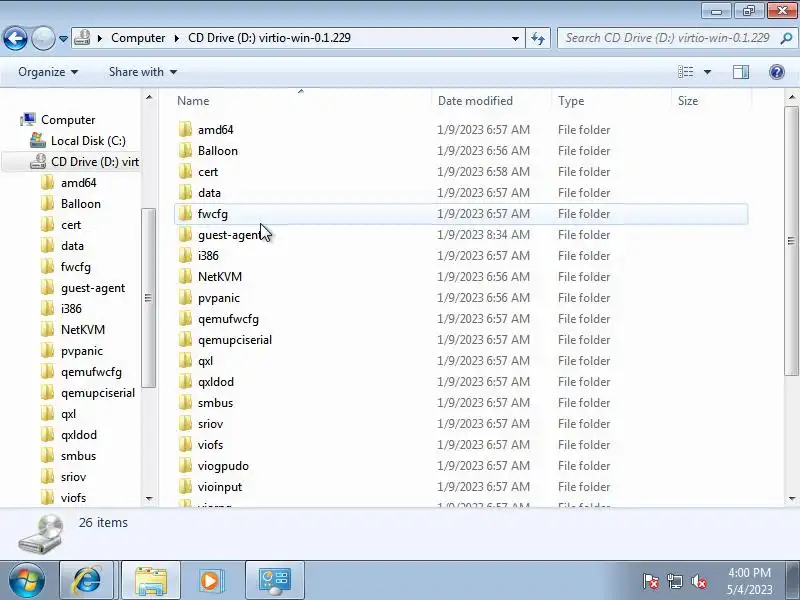Viewport: 800px width, 600px height.
Task: Click the drive icon in address bar
Action: (x=82, y=38)
